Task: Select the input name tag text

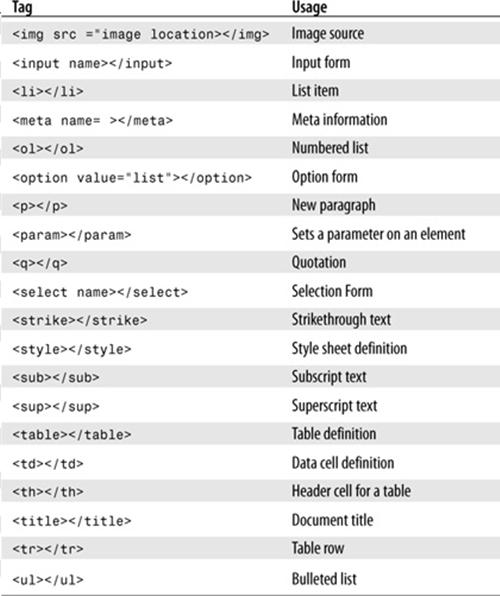Action: point(92,63)
